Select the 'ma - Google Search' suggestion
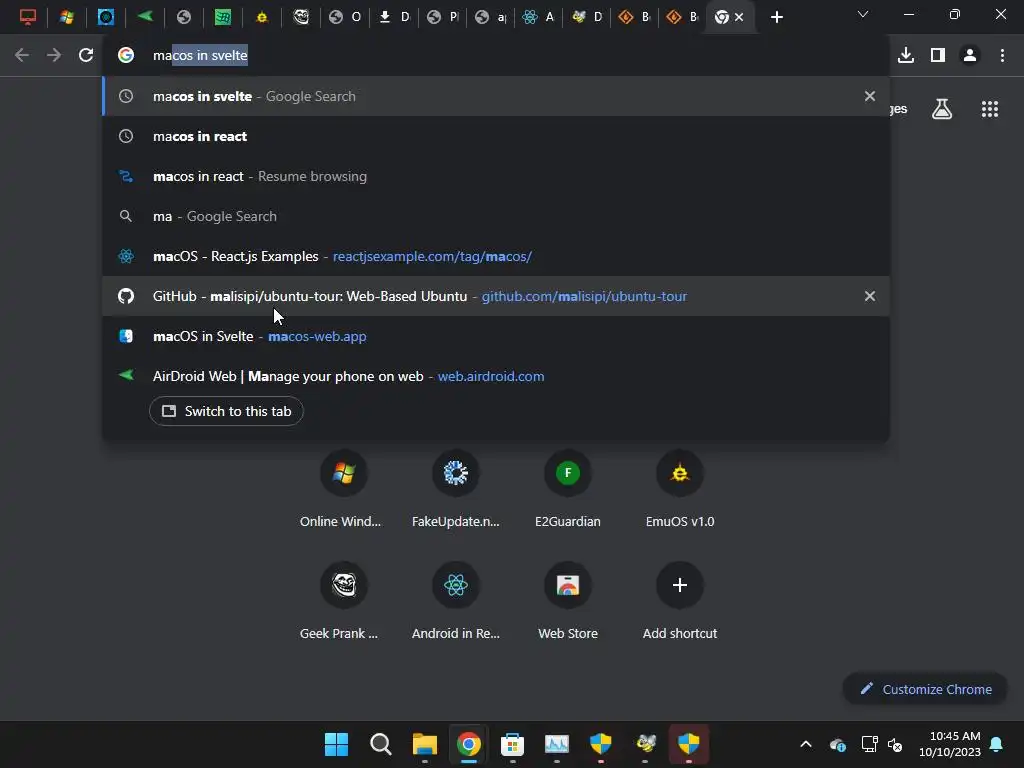Viewport: 1024px width, 768px height. 496,216
